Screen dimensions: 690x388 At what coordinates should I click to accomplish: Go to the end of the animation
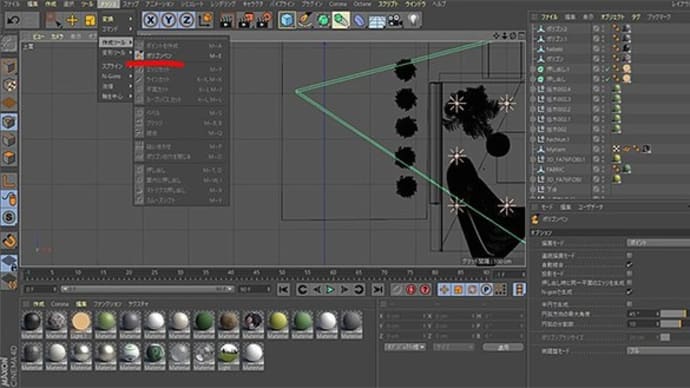click(x=378, y=289)
